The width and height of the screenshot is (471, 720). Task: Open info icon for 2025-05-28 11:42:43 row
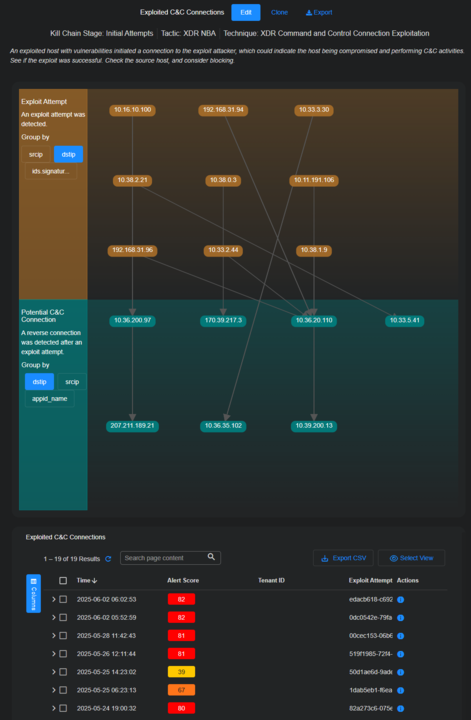coord(400,636)
